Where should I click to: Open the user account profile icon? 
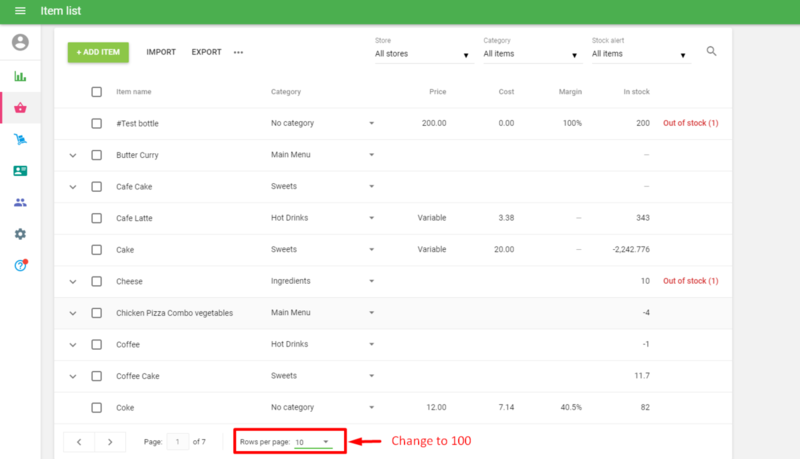(20, 42)
